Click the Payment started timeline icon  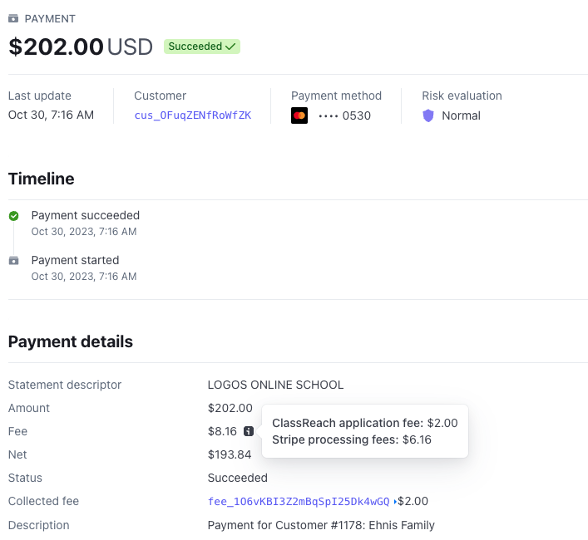14,260
